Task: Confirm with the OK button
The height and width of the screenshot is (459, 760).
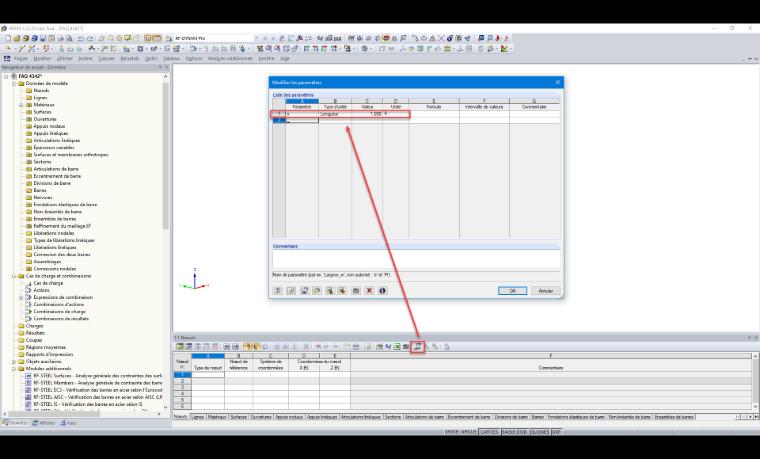Action: point(512,291)
